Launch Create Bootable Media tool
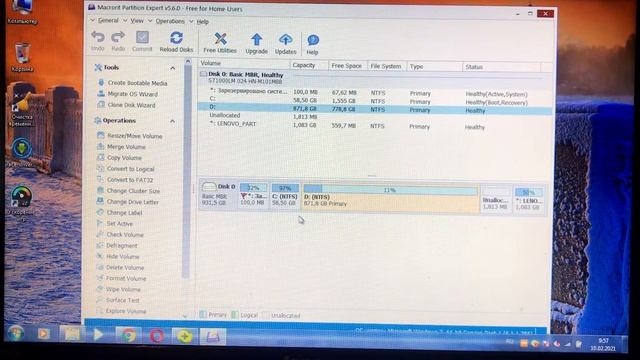This screenshot has width=640, height=360. (133, 83)
